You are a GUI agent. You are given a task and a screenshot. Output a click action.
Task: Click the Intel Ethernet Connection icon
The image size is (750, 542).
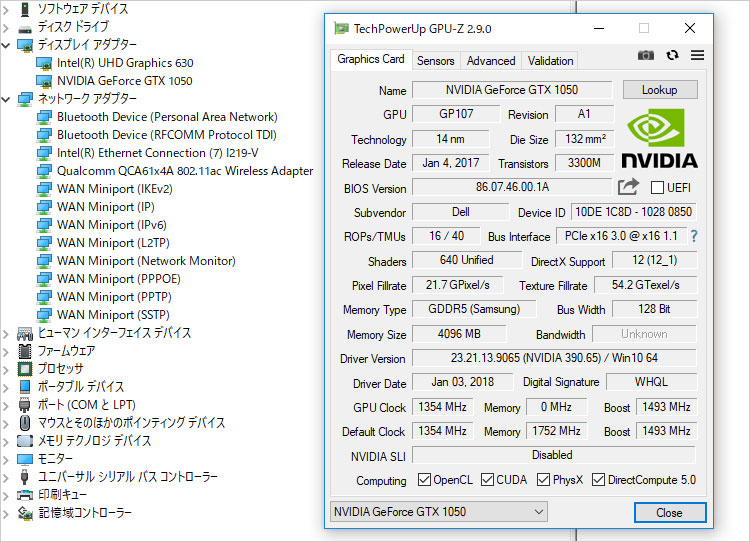[x=44, y=153]
